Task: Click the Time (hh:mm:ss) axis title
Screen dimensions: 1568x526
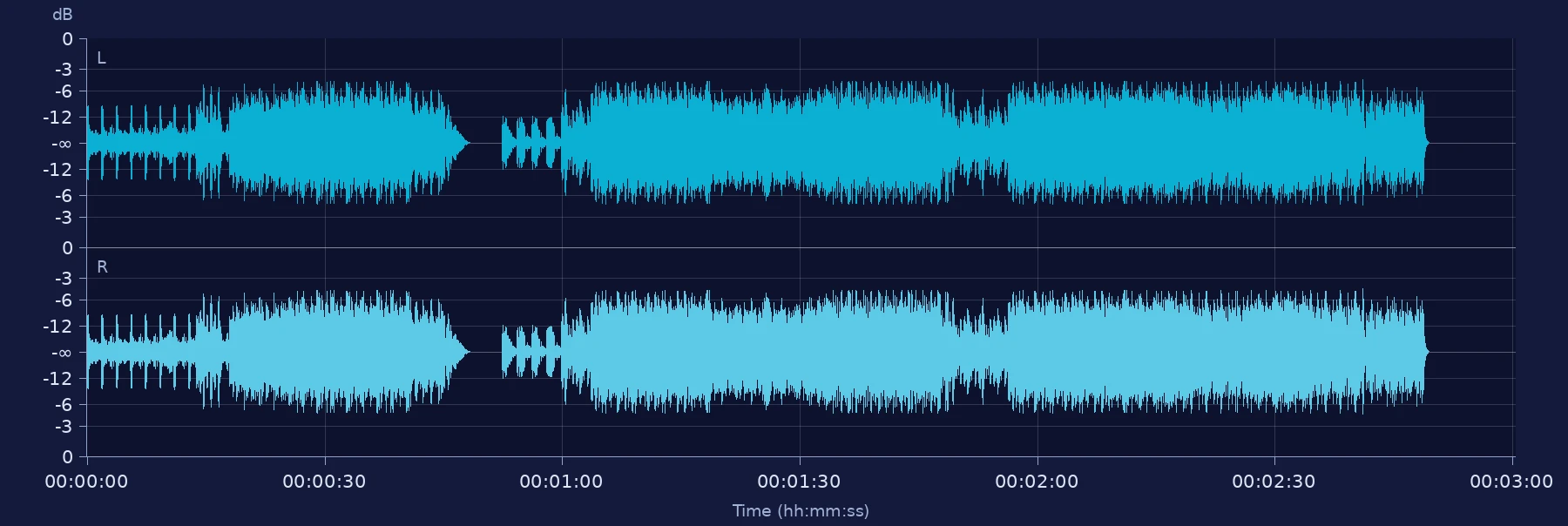Action: coord(801,511)
